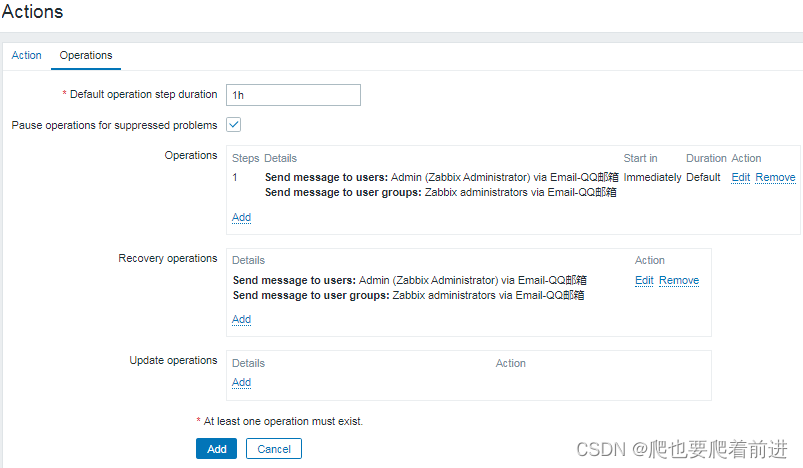Click 'Send message to users' in Recovery operations
803x468 pixels.
click(x=410, y=280)
